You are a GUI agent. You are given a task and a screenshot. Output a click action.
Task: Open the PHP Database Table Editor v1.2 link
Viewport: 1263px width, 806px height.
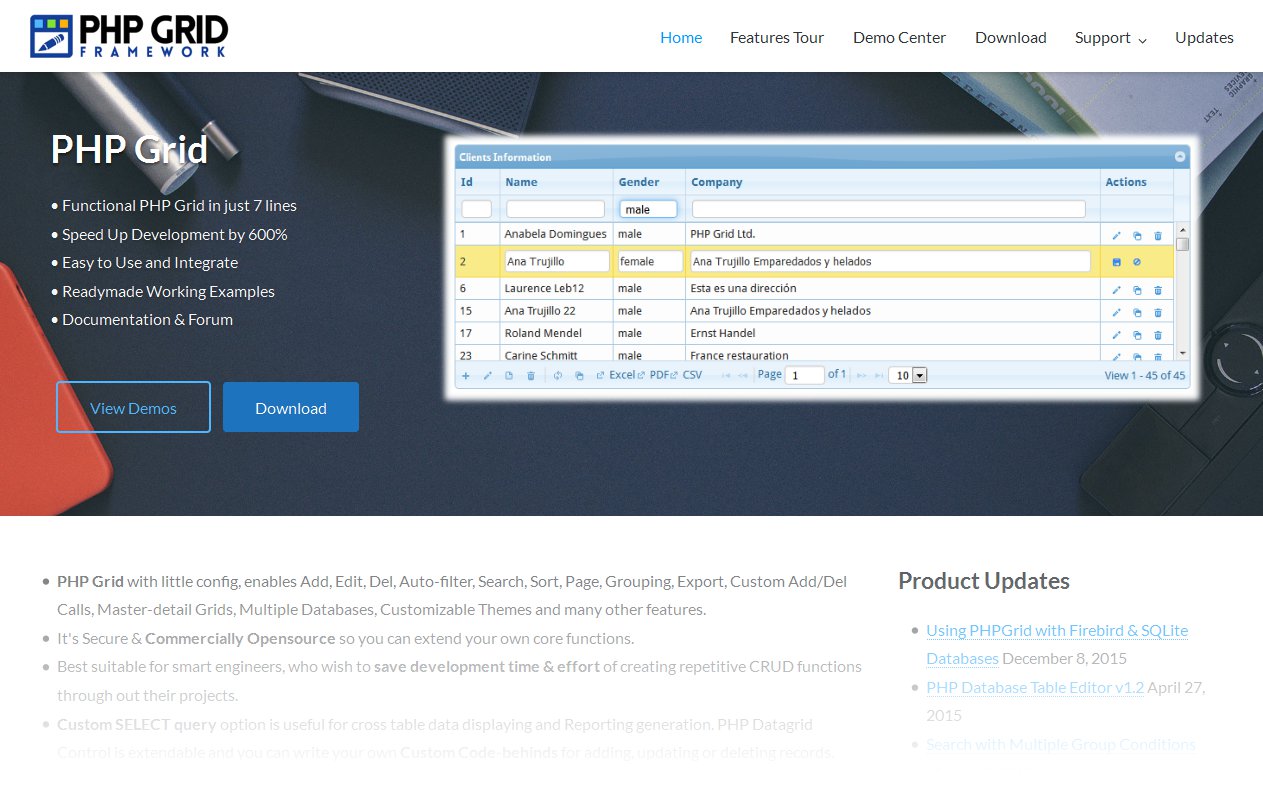pyautogui.click(x=1035, y=687)
